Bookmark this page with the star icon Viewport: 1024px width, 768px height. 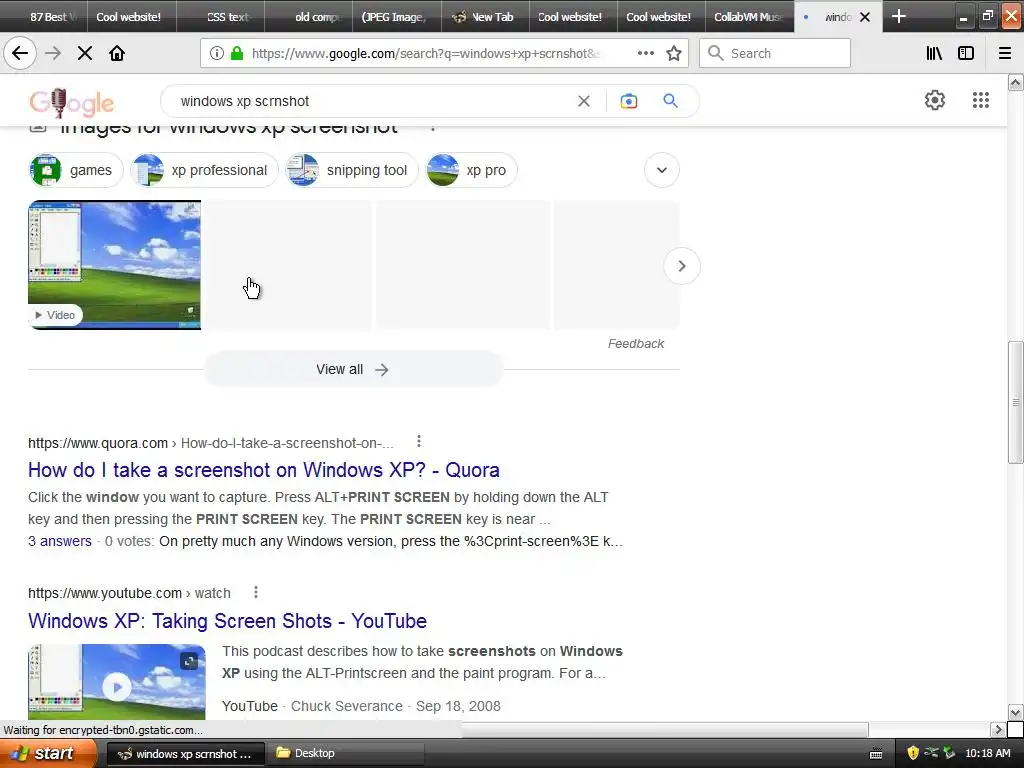pos(674,53)
